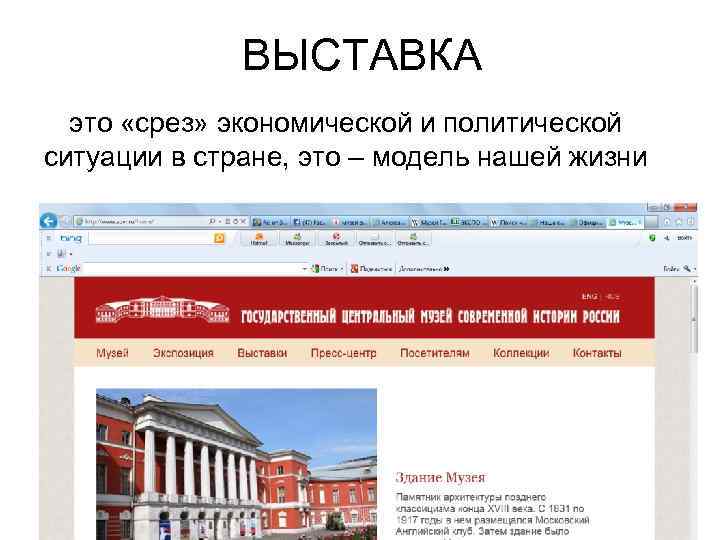The width and height of the screenshot is (720, 540).
Task: Open the Музей menu item
Action: pyautogui.click(x=112, y=353)
